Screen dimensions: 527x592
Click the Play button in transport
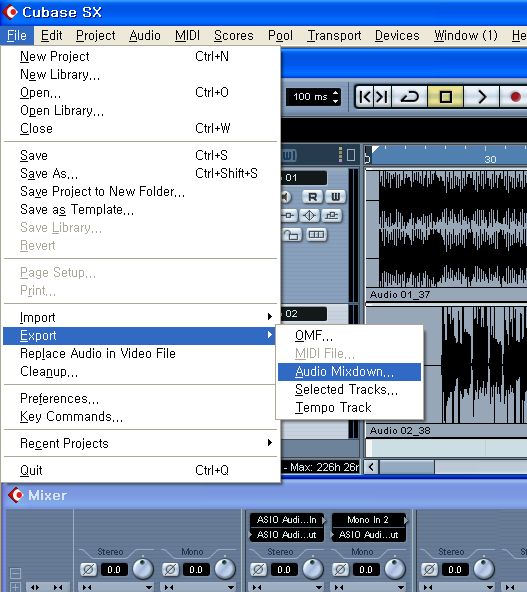point(481,97)
